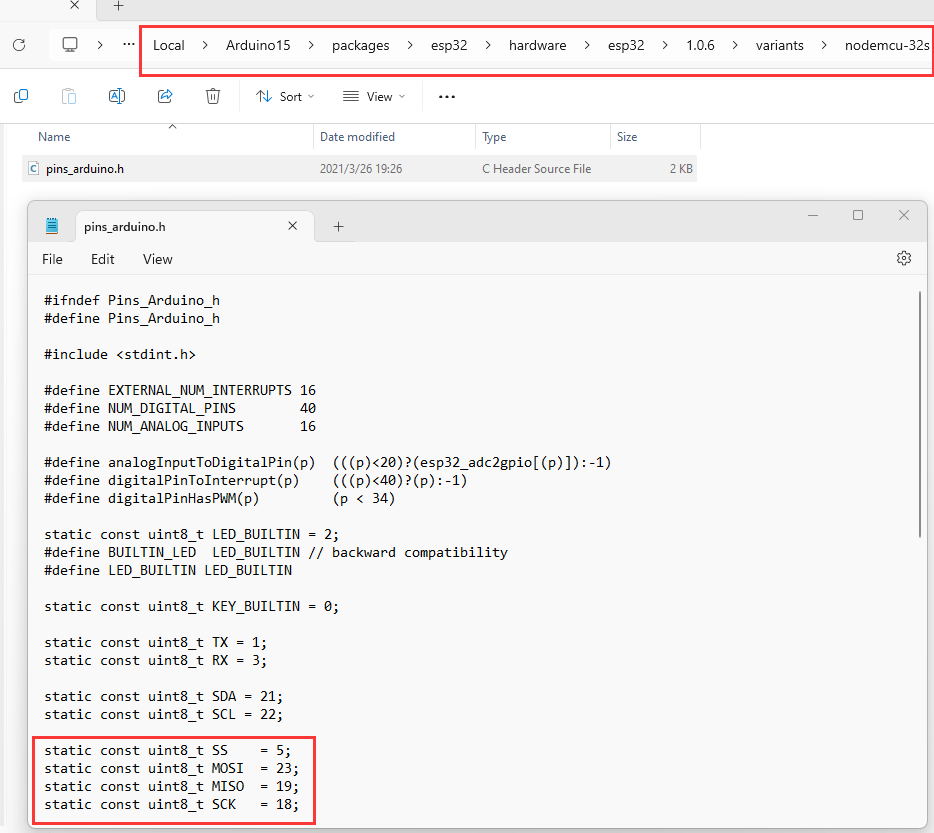This screenshot has width=934, height=833.
Task: Open Notepad settings gear icon
Action: tap(904, 258)
